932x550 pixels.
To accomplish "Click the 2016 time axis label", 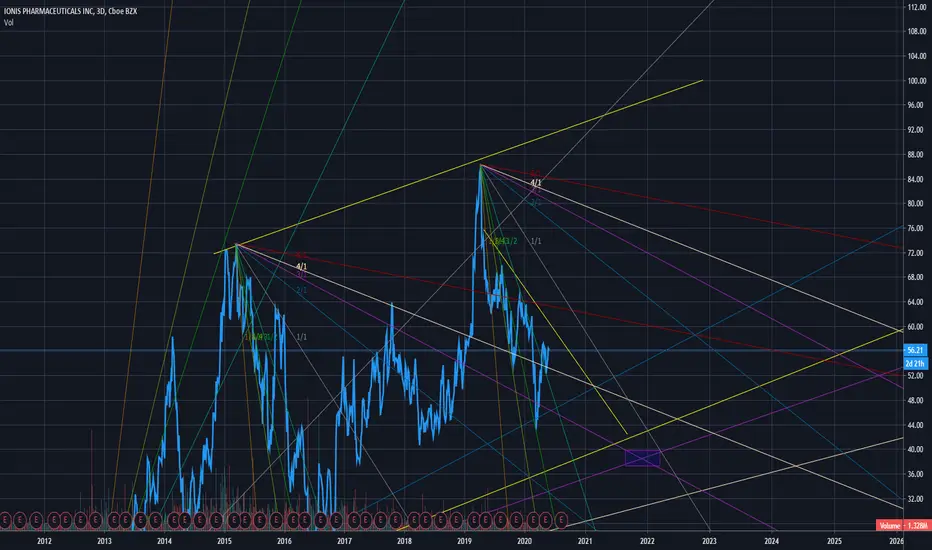I will pyautogui.click(x=284, y=541).
